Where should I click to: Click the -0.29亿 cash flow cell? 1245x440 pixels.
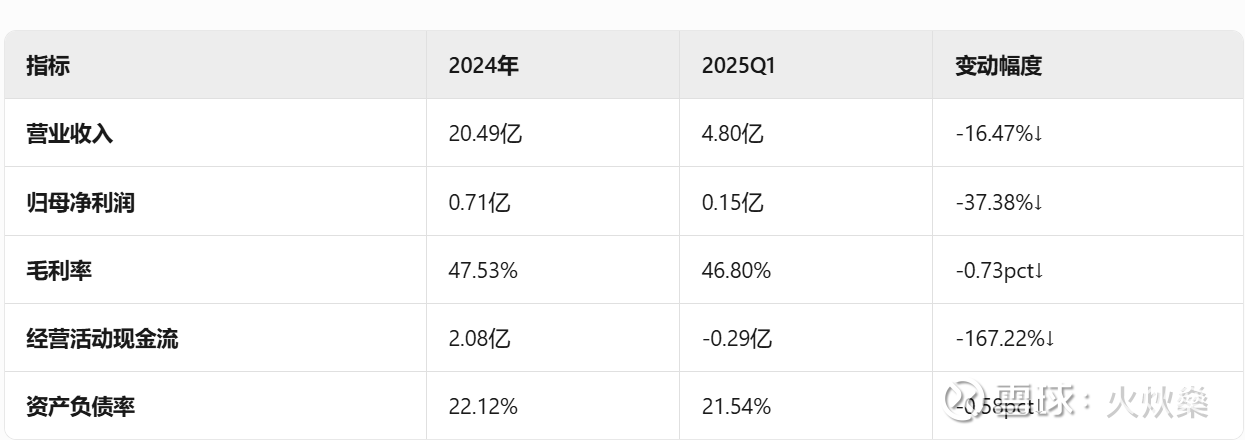pyautogui.click(x=737, y=339)
